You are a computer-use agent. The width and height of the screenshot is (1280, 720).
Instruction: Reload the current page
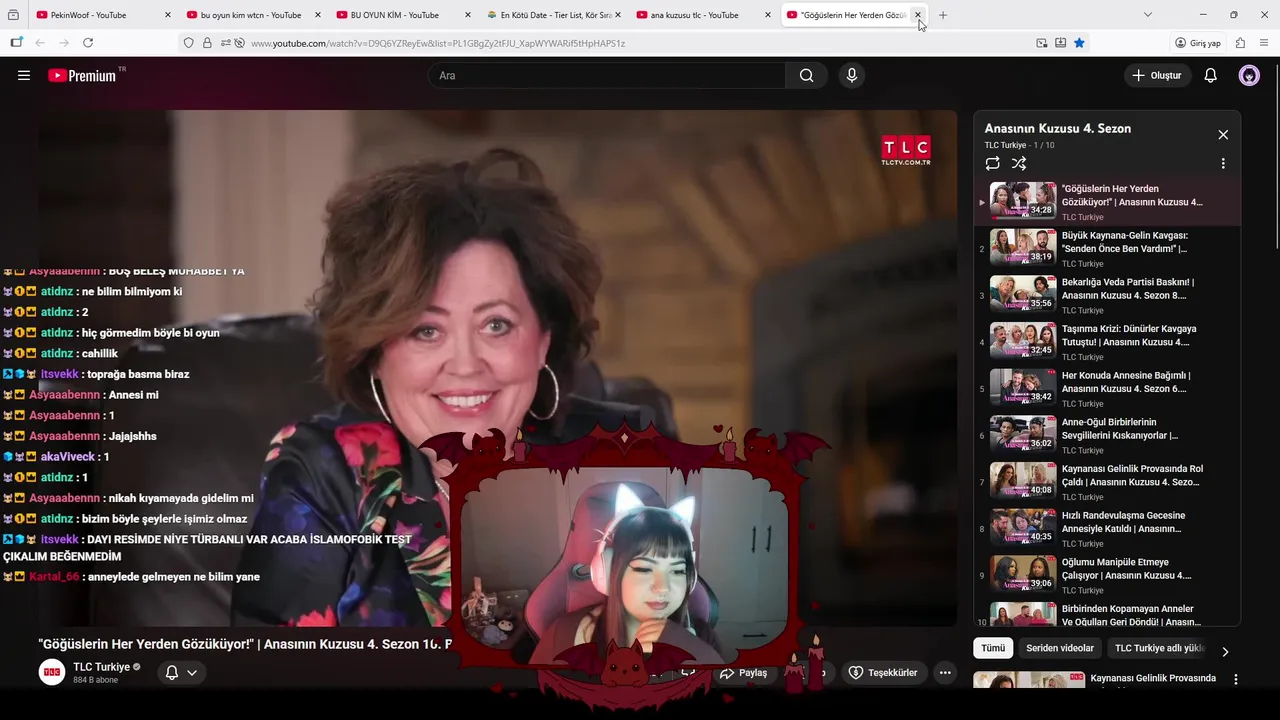point(88,43)
